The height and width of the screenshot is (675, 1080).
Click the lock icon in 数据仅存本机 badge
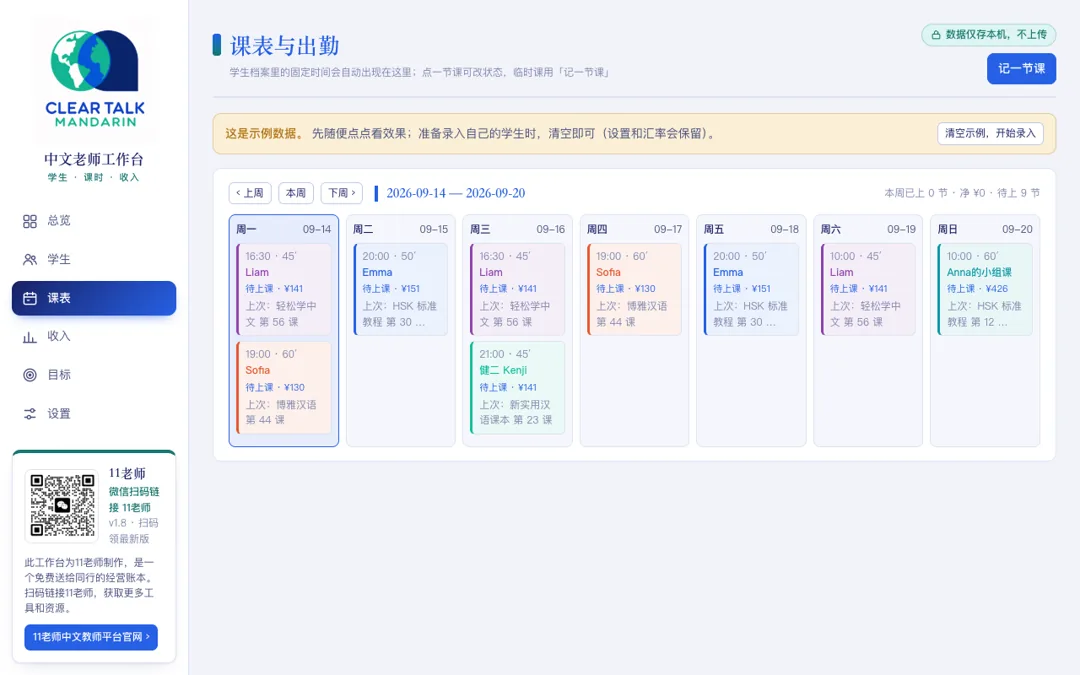(x=936, y=34)
